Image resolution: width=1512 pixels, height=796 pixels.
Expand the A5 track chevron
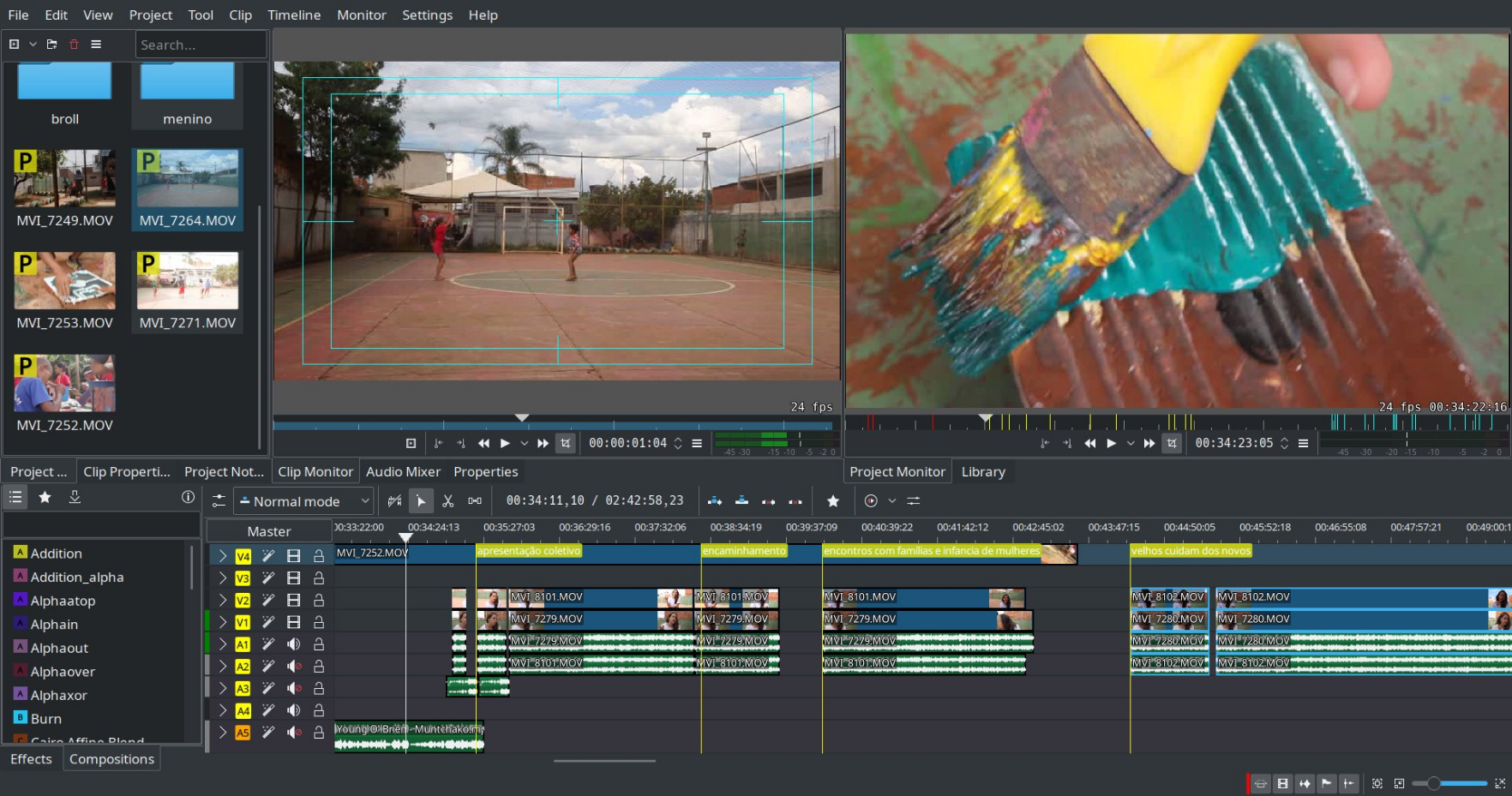pyautogui.click(x=223, y=733)
